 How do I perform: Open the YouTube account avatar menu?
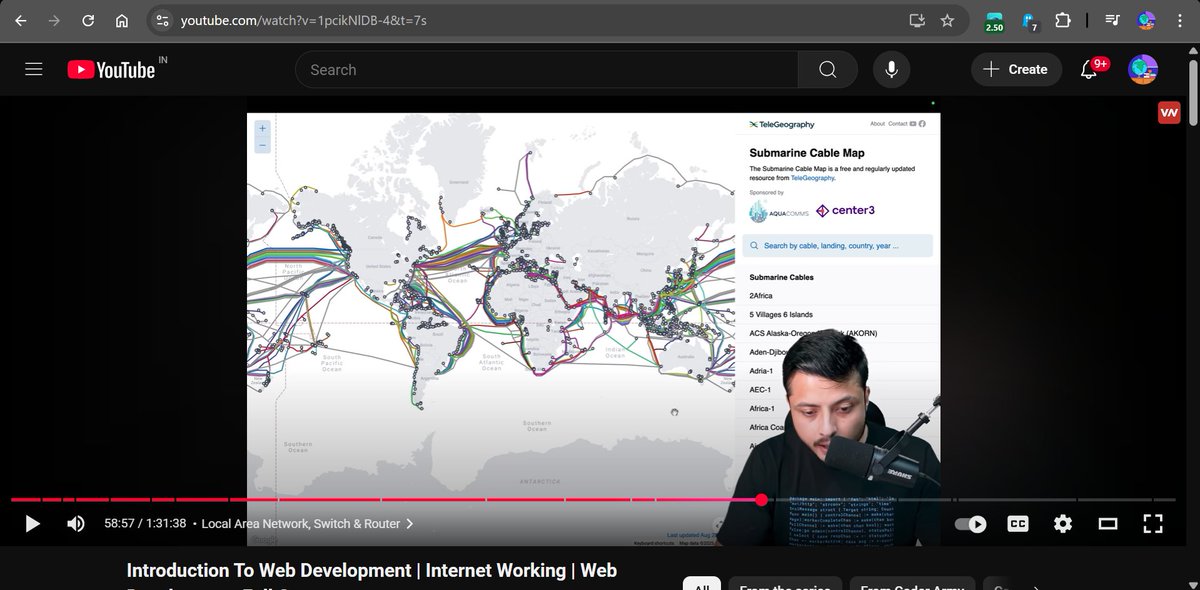1143,69
